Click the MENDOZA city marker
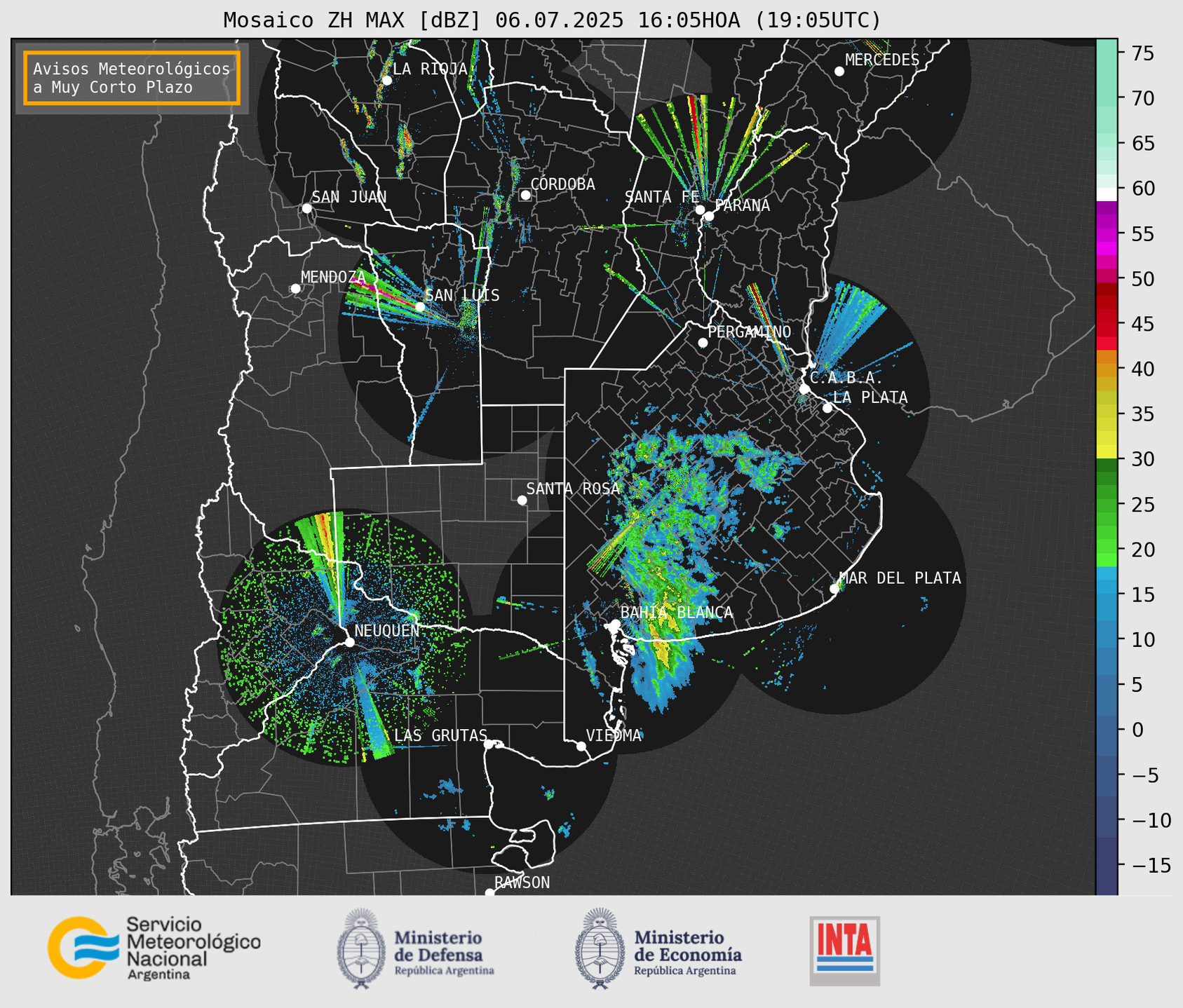 pos(295,289)
